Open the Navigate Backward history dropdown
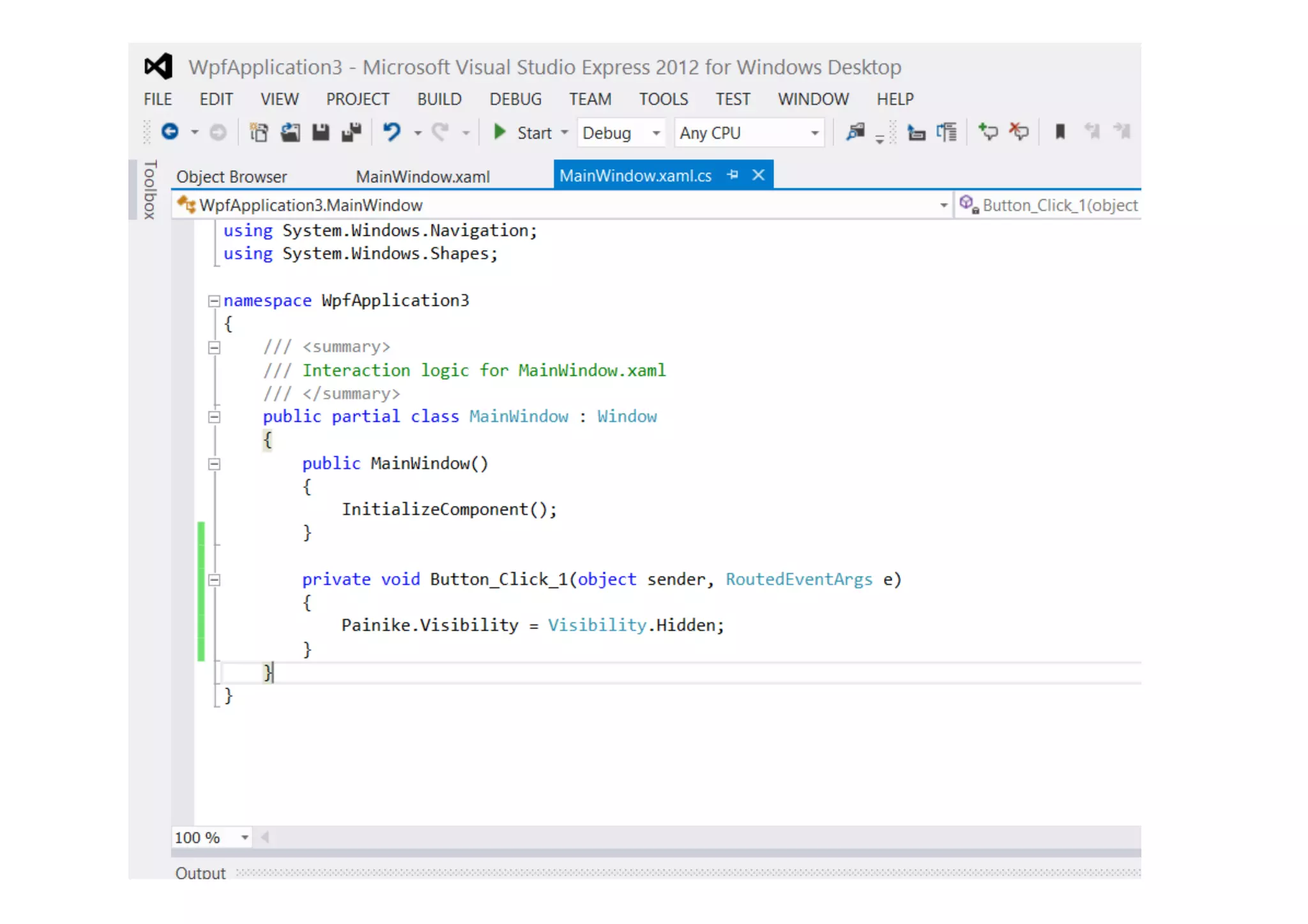 pyautogui.click(x=194, y=133)
